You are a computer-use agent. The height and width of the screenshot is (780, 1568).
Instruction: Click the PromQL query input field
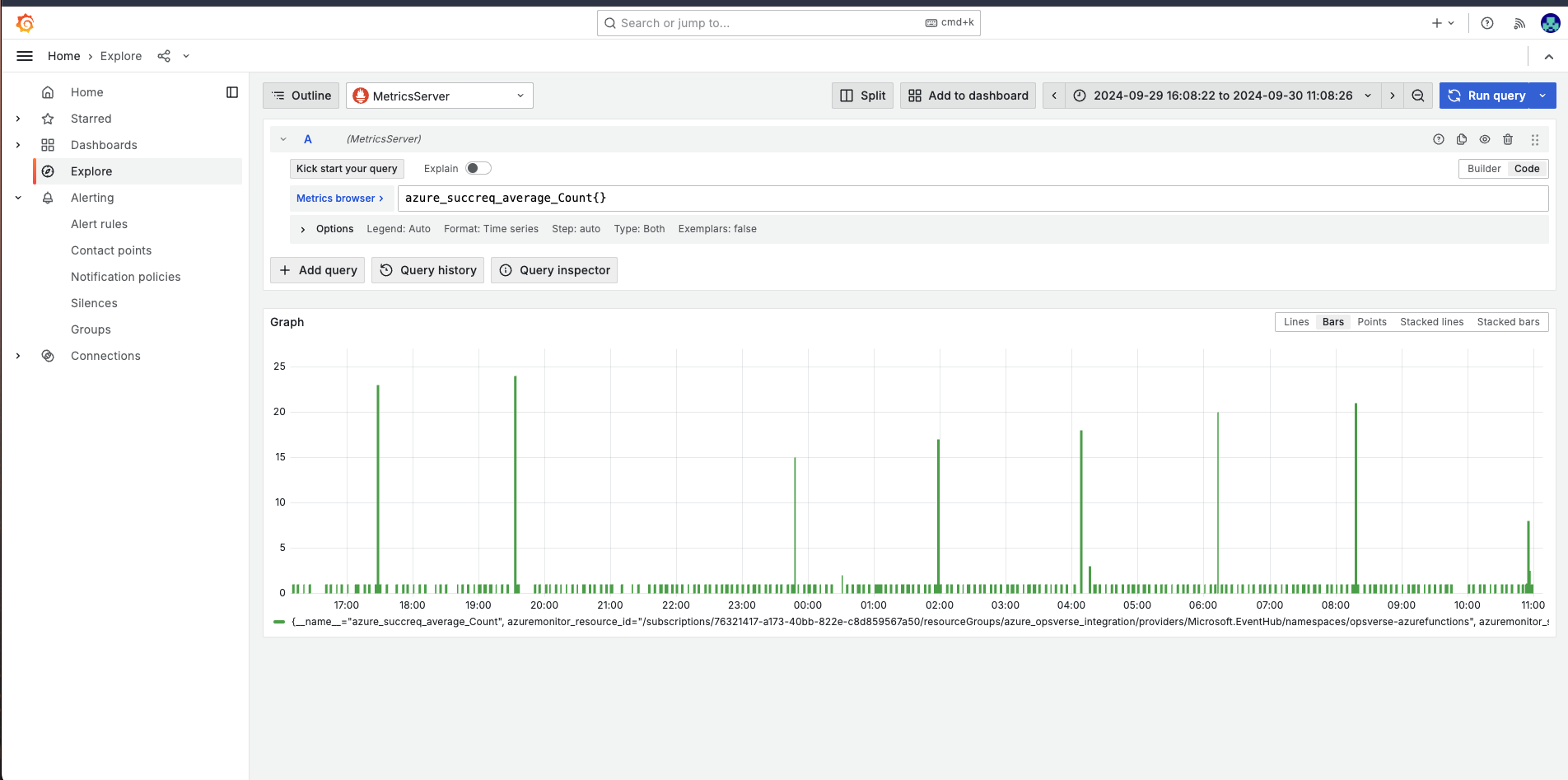tap(972, 198)
